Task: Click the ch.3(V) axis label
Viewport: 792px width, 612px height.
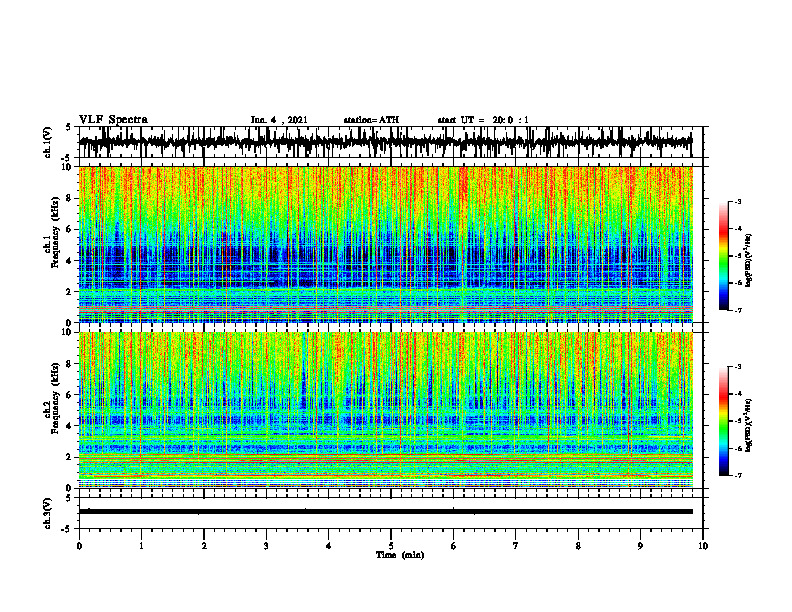Action: 47,513
